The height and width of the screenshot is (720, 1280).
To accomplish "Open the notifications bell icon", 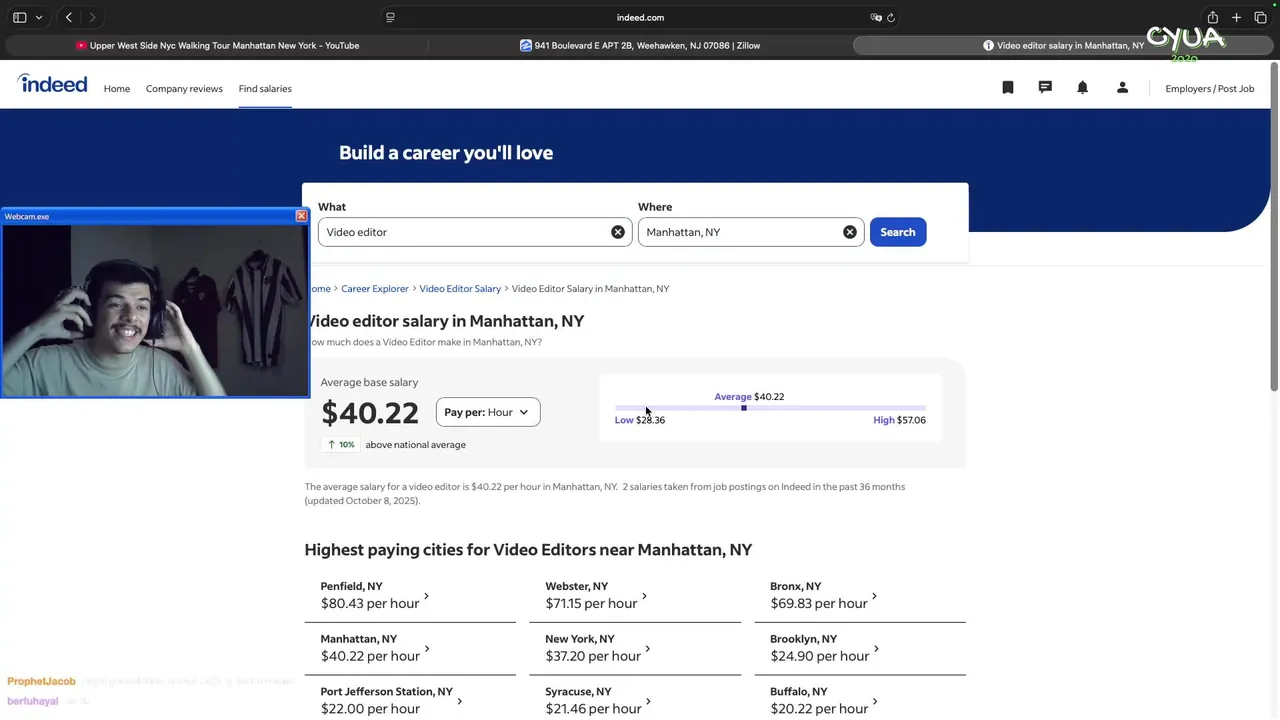I will point(1082,88).
